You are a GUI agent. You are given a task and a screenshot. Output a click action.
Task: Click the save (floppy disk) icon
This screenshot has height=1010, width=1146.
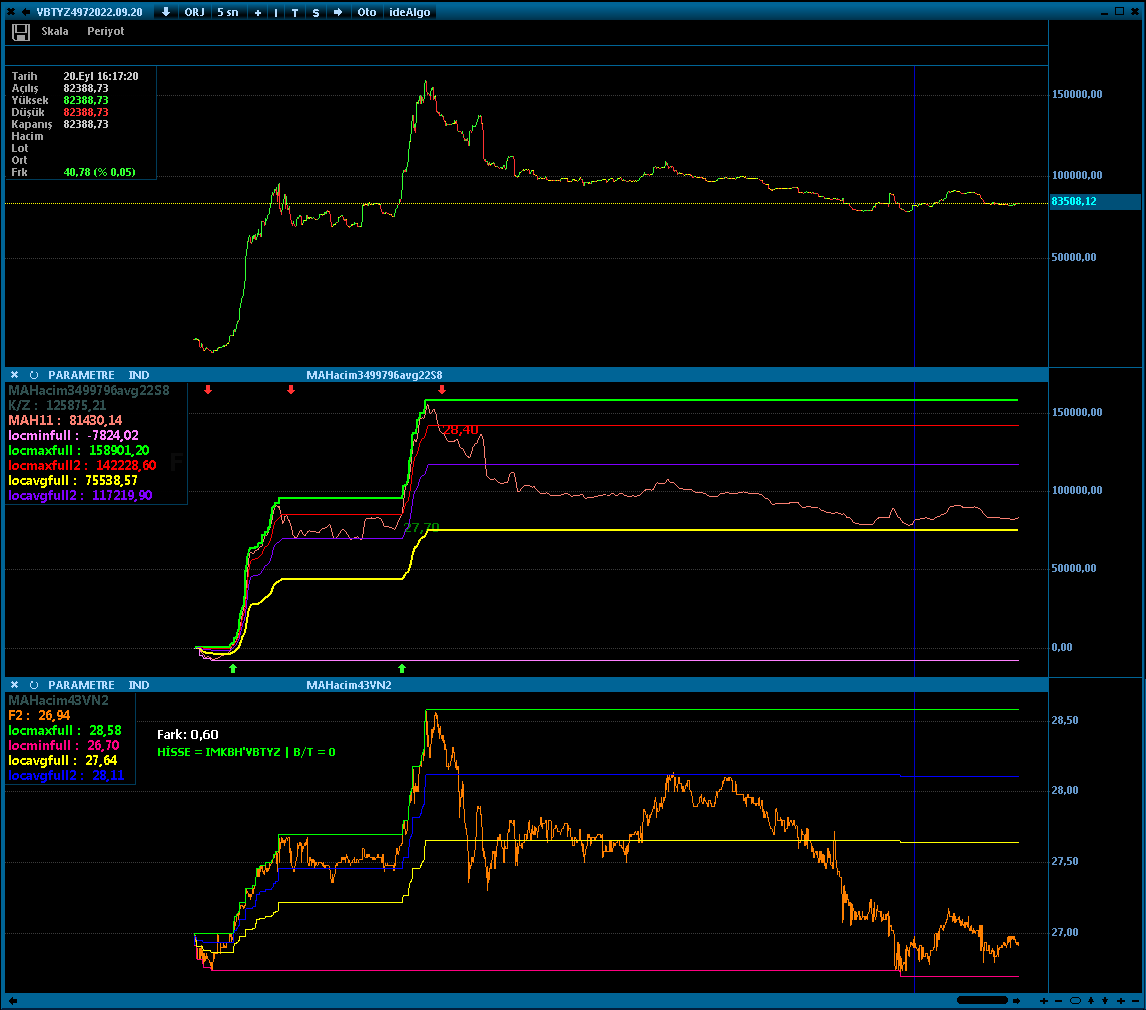pos(21,32)
